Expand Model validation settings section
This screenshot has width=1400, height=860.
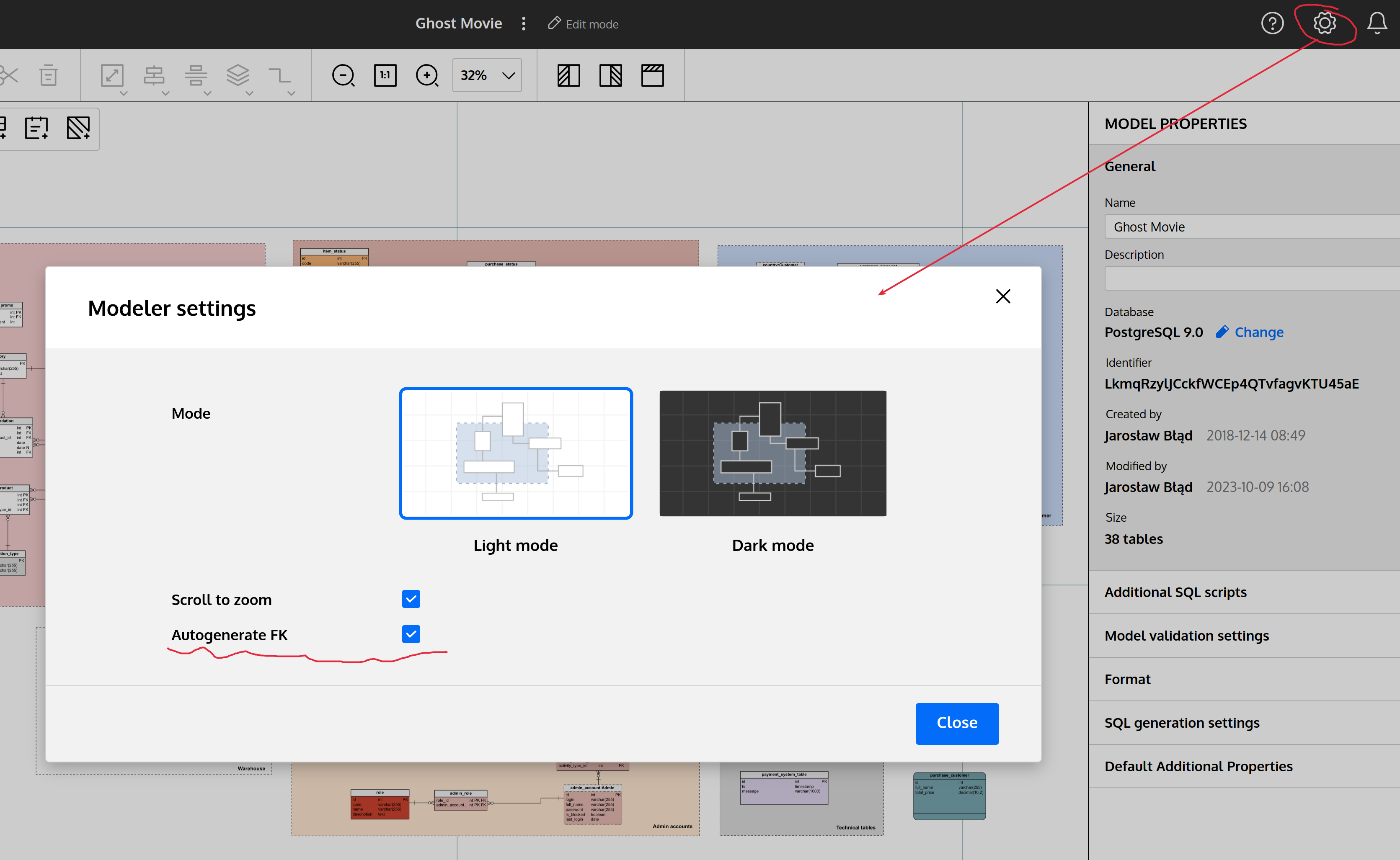click(1244, 636)
